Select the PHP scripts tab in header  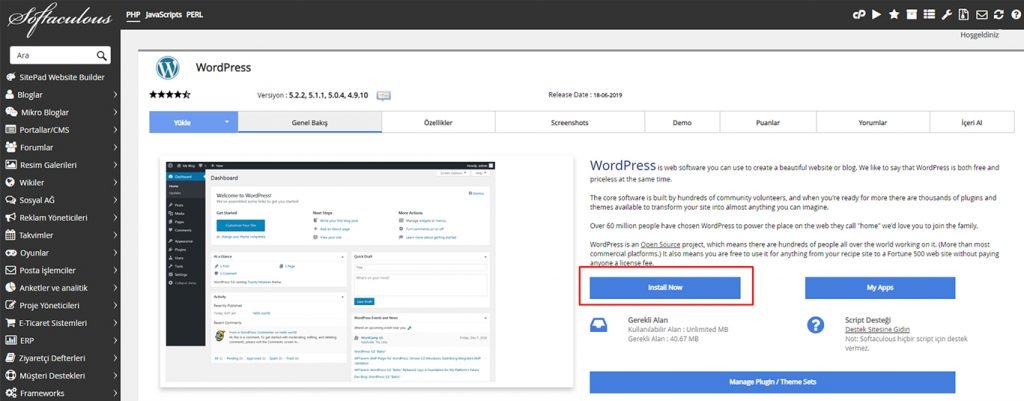[x=133, y=14]
